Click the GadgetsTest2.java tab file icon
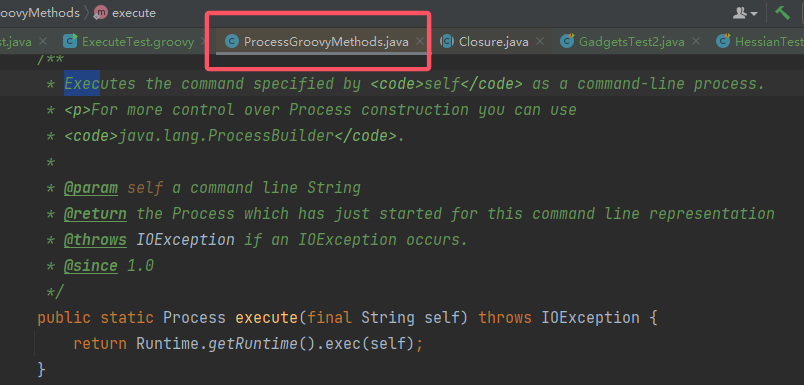Viewport: 804px width, 385px height. click(567, 42)
